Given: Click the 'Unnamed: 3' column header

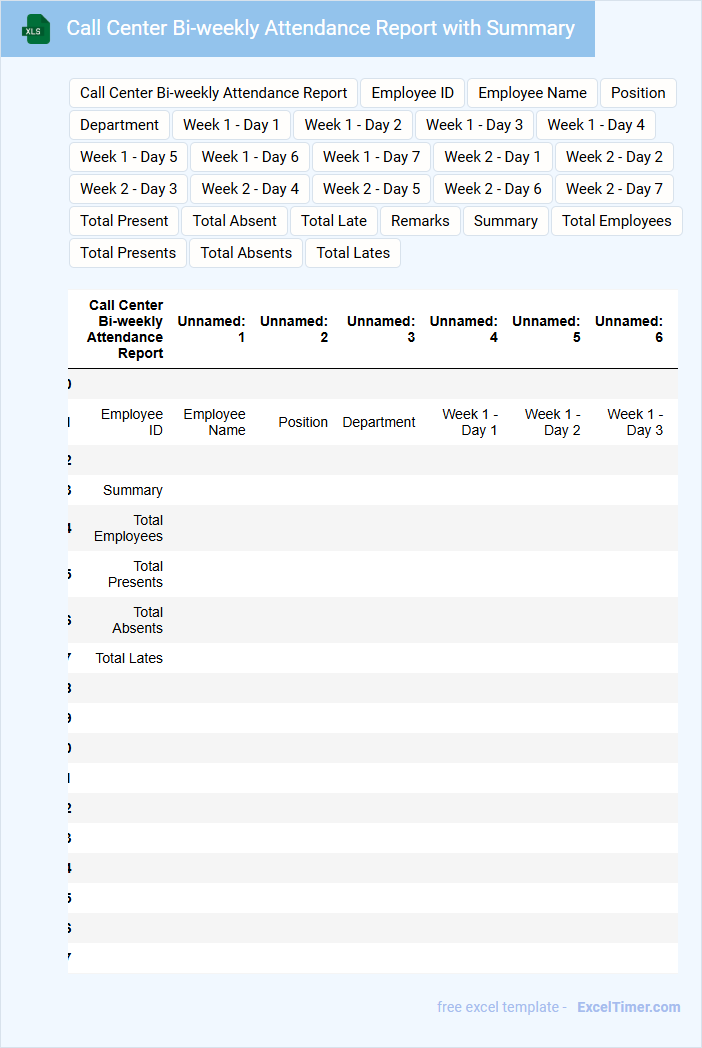Looking at the screenshot, I should click(x=378, y=330).
